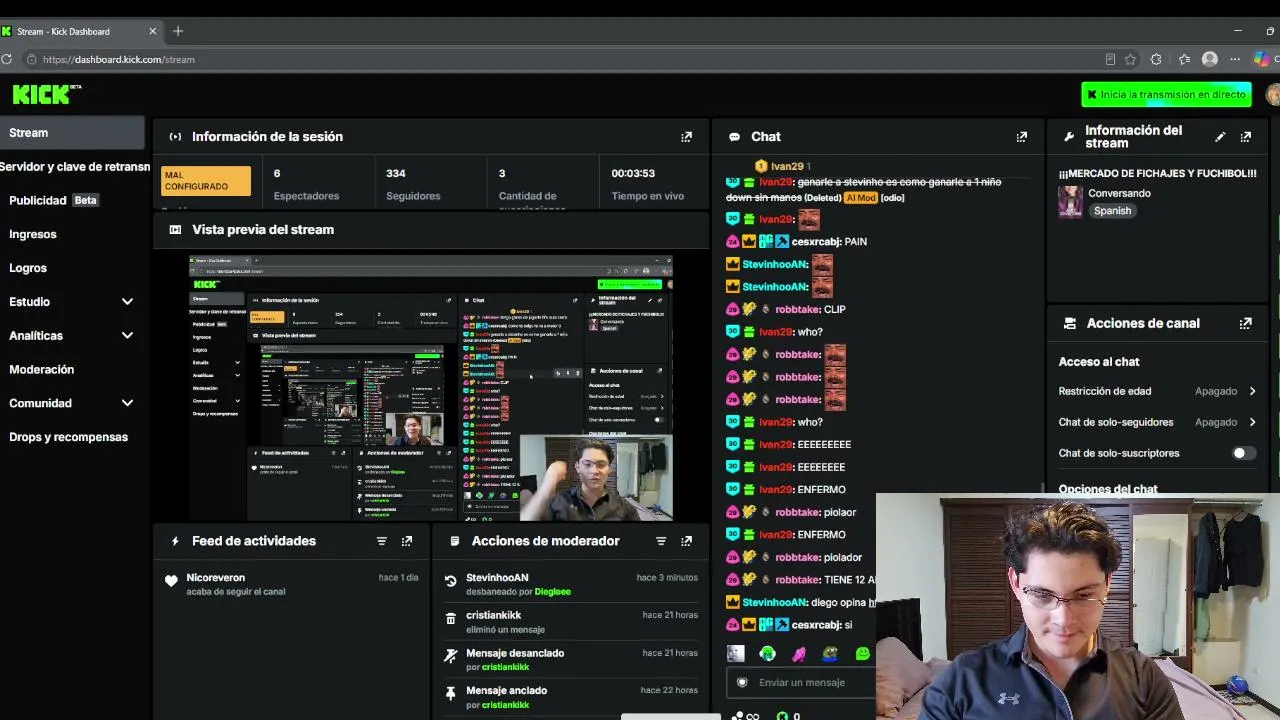1280x720 pixels.
Task: Start stream with Inicia la transmisión en directo
Action: click(x=1166, y=94)
